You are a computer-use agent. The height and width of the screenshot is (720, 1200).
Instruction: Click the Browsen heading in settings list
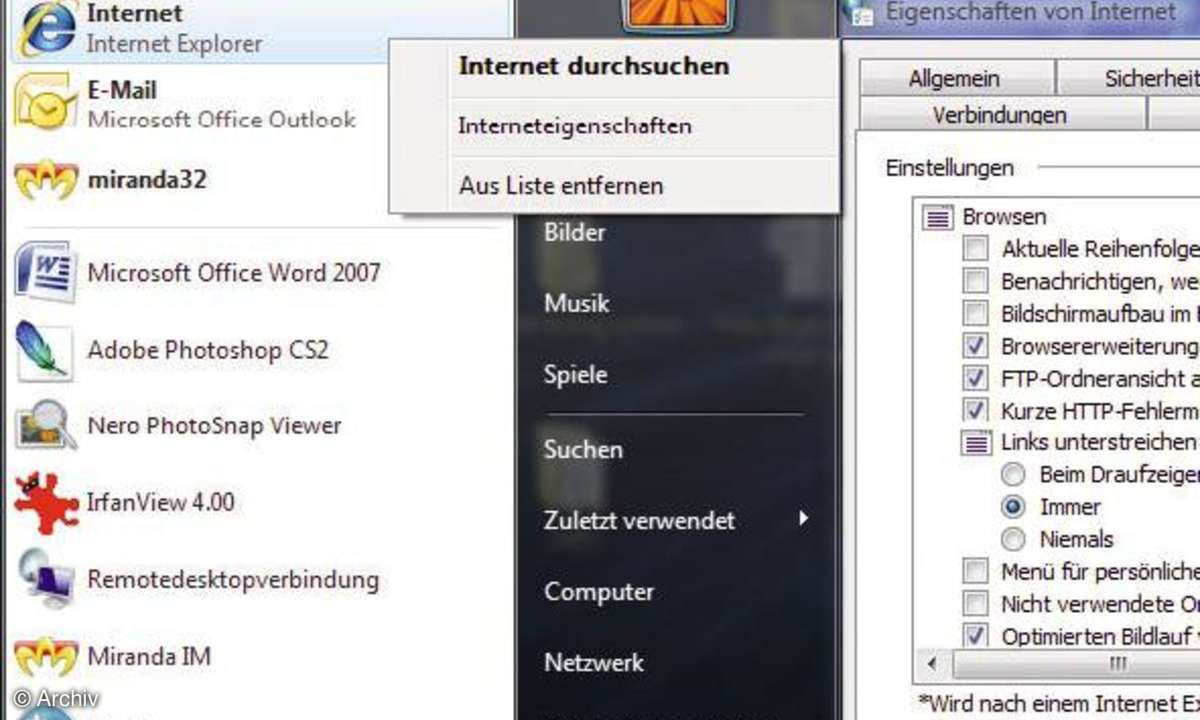coord(1004,217)
